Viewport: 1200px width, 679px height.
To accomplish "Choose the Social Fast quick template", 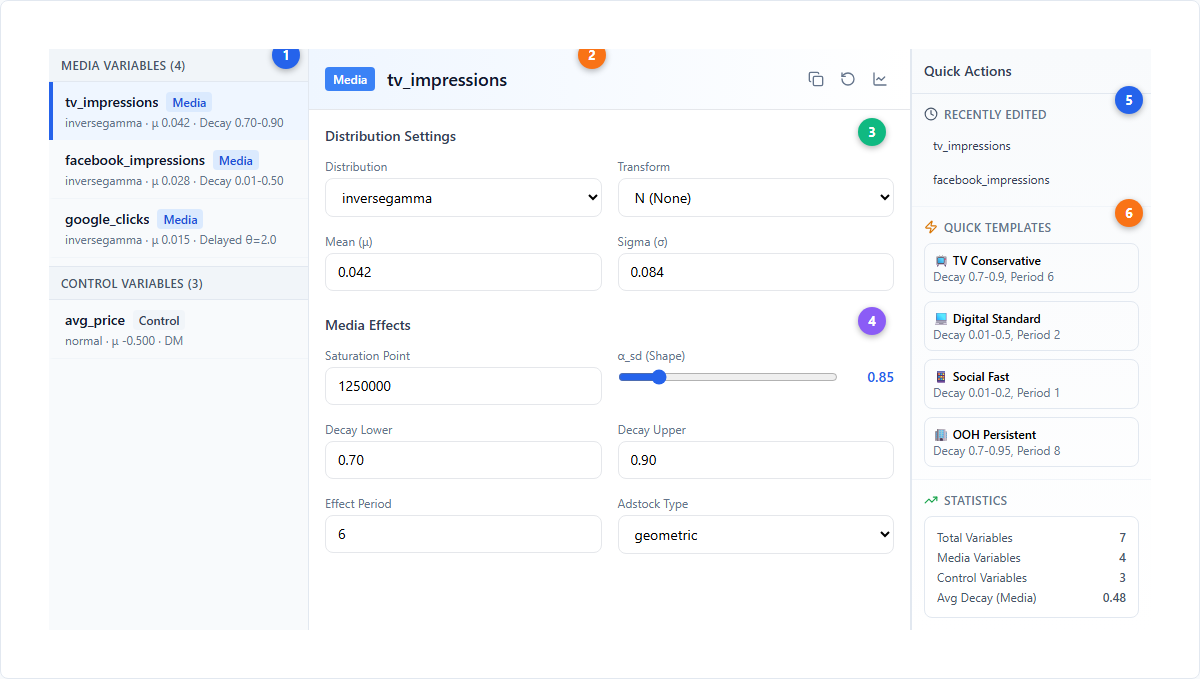I will click(x=1031, y=384).
